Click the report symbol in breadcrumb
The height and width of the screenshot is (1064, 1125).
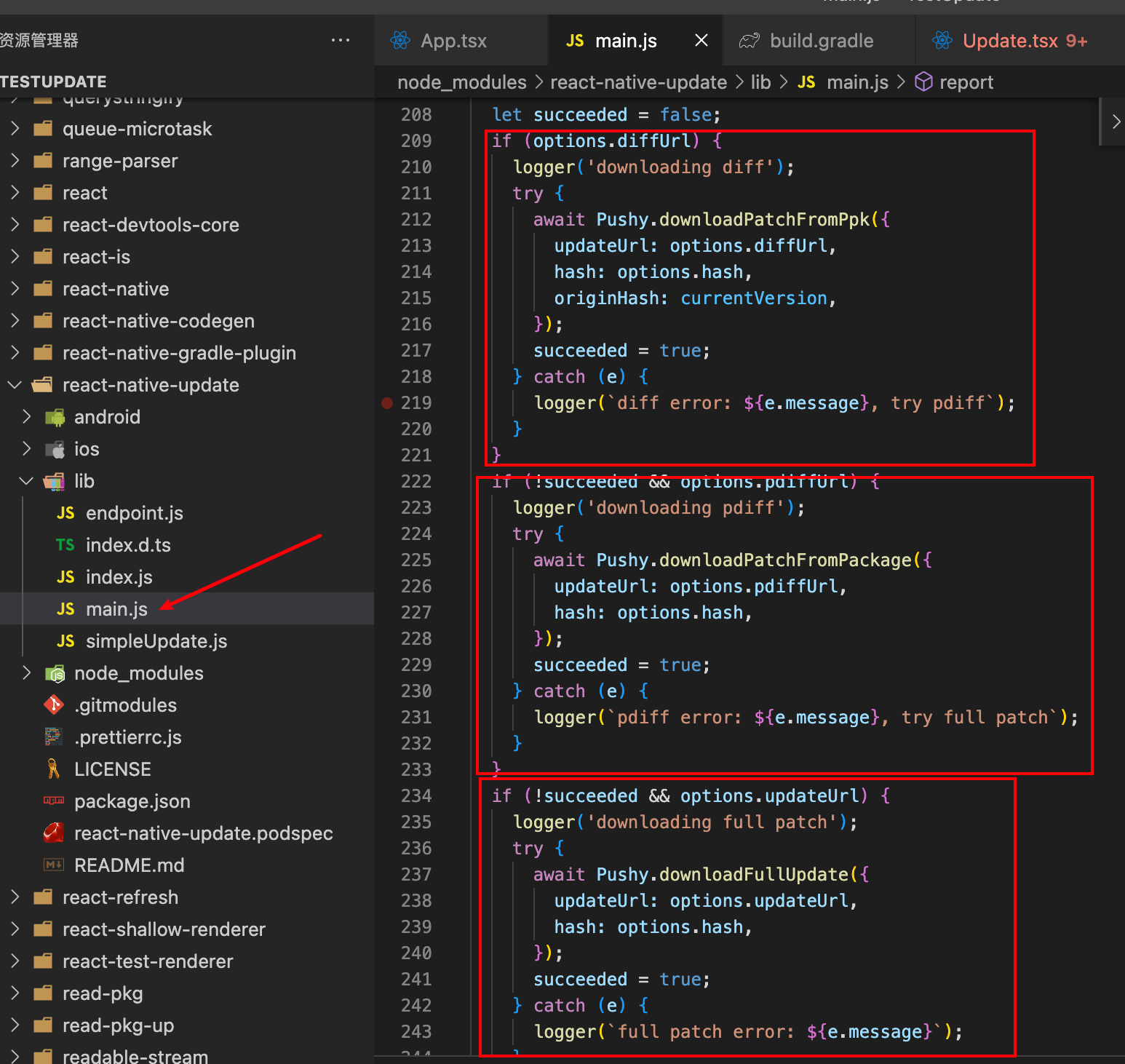966,82
